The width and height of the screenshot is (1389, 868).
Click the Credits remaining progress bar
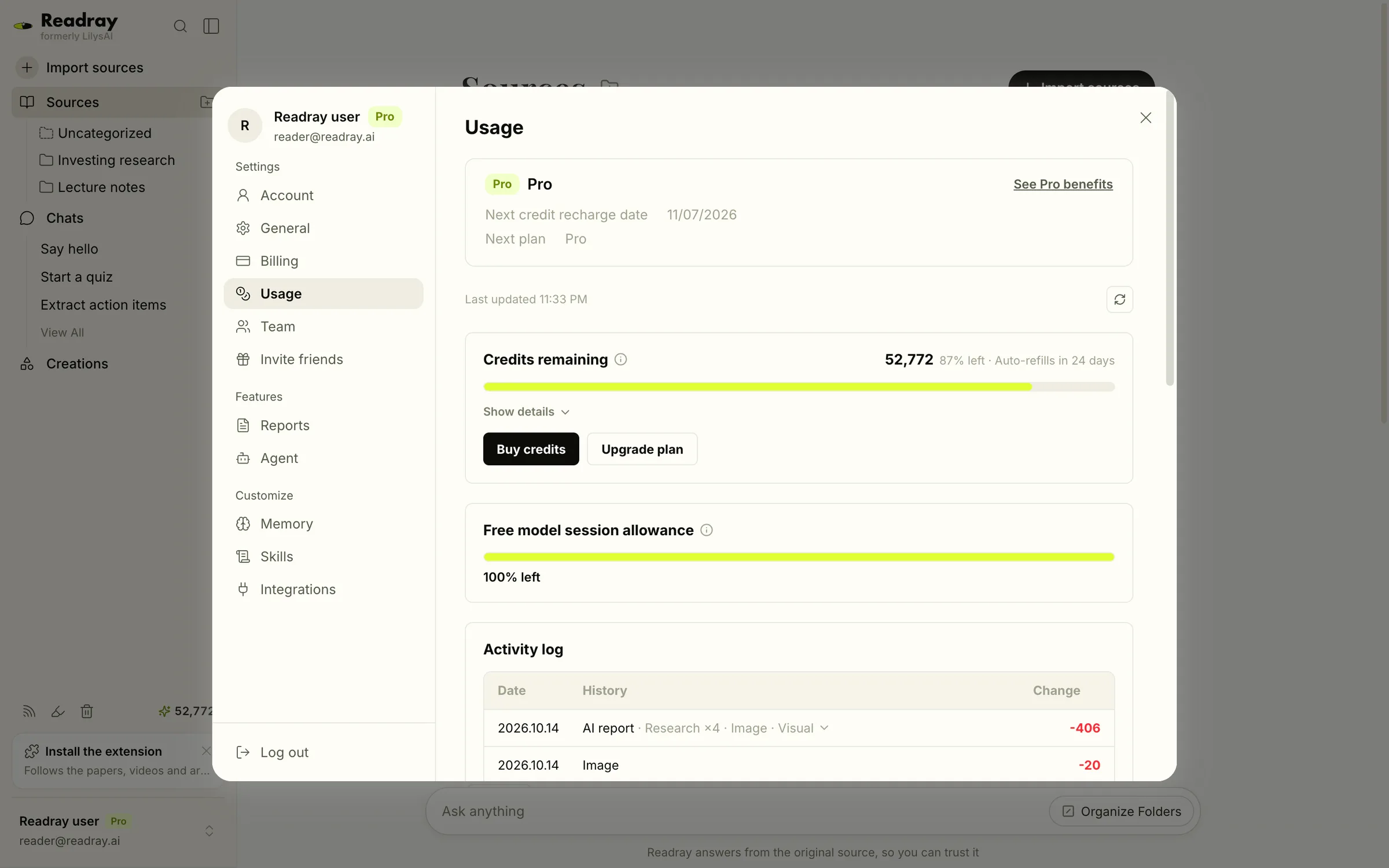(799, 387)
